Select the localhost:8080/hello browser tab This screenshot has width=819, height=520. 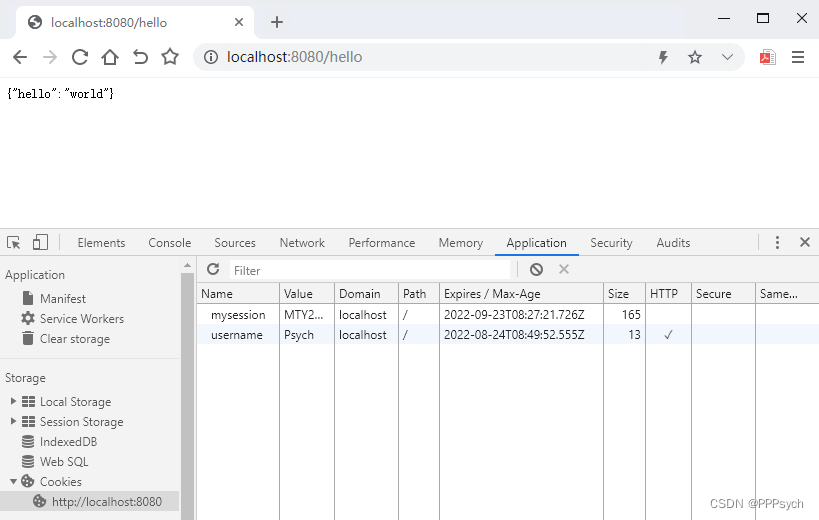pos(135,22)
